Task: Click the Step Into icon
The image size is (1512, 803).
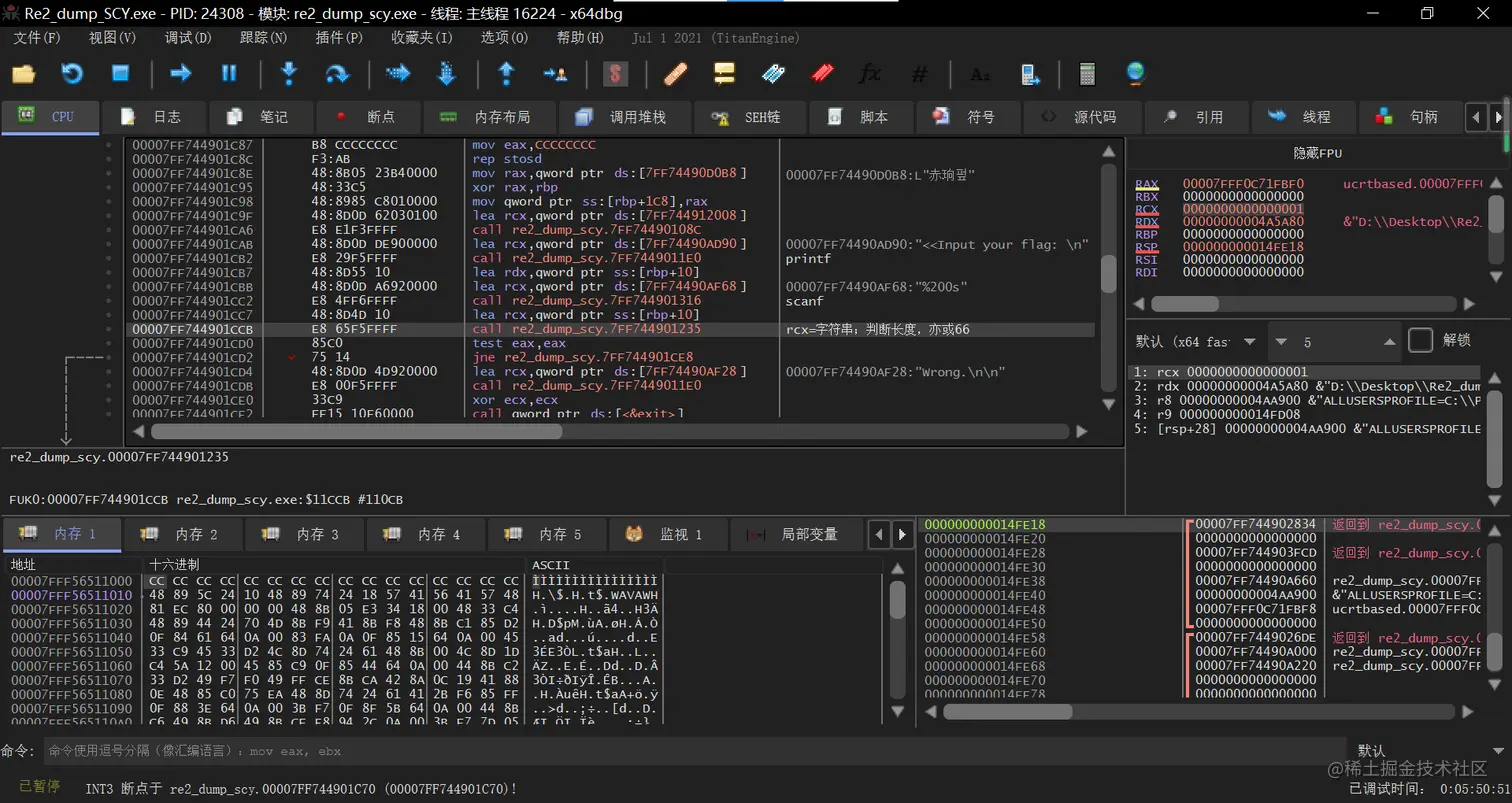Action: point(289,73)
